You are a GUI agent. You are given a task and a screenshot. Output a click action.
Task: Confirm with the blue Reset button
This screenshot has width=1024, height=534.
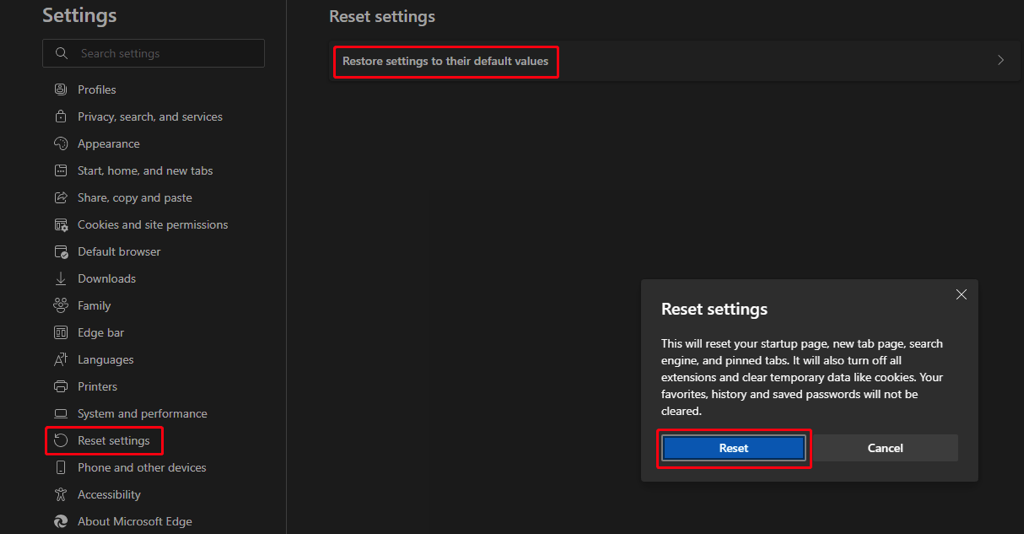point(733,448)
